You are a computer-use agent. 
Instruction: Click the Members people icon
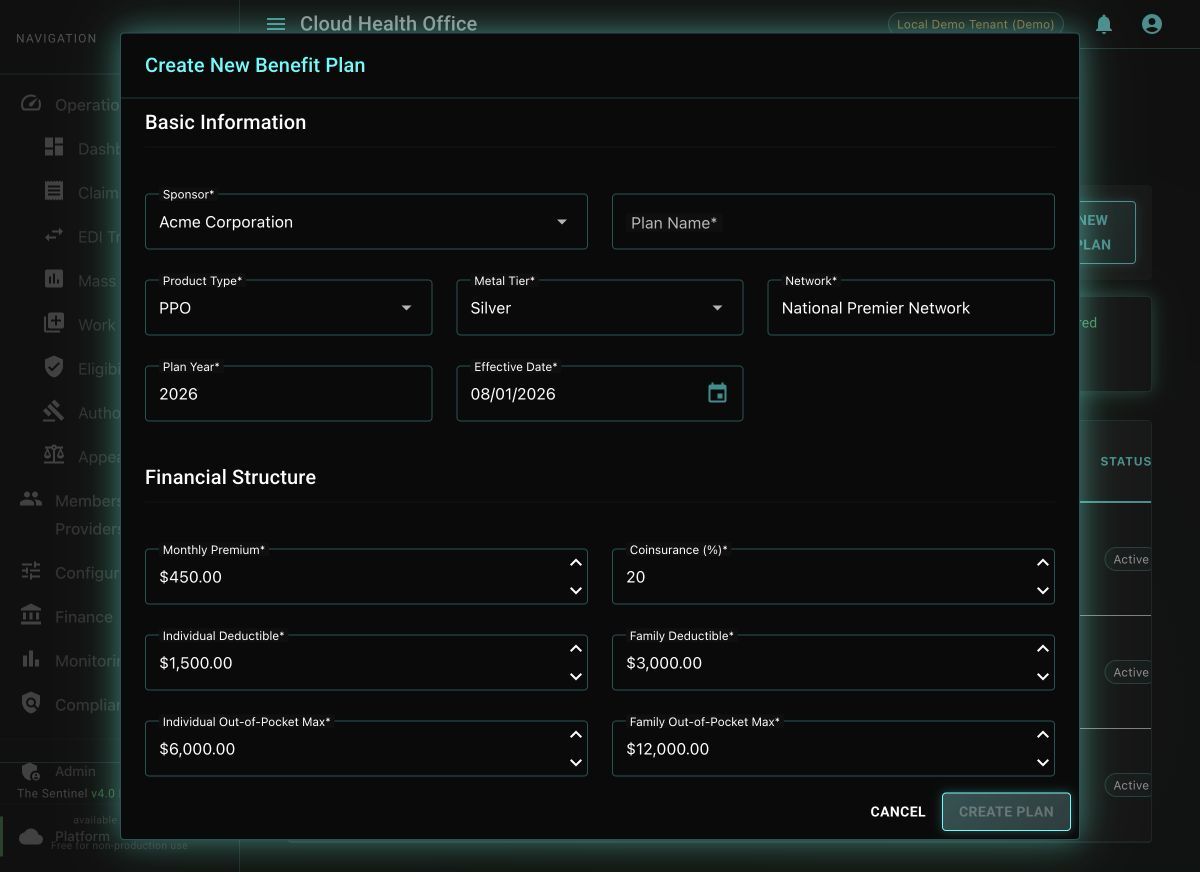(31, 499)
